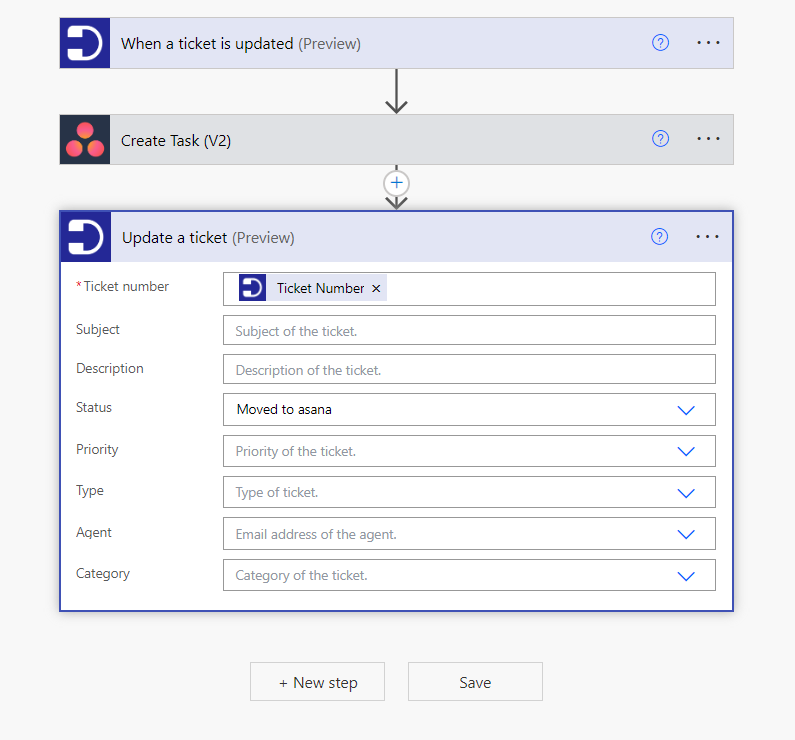Click the Ticket number label
795x740 pixels.
tap(126, 286)
